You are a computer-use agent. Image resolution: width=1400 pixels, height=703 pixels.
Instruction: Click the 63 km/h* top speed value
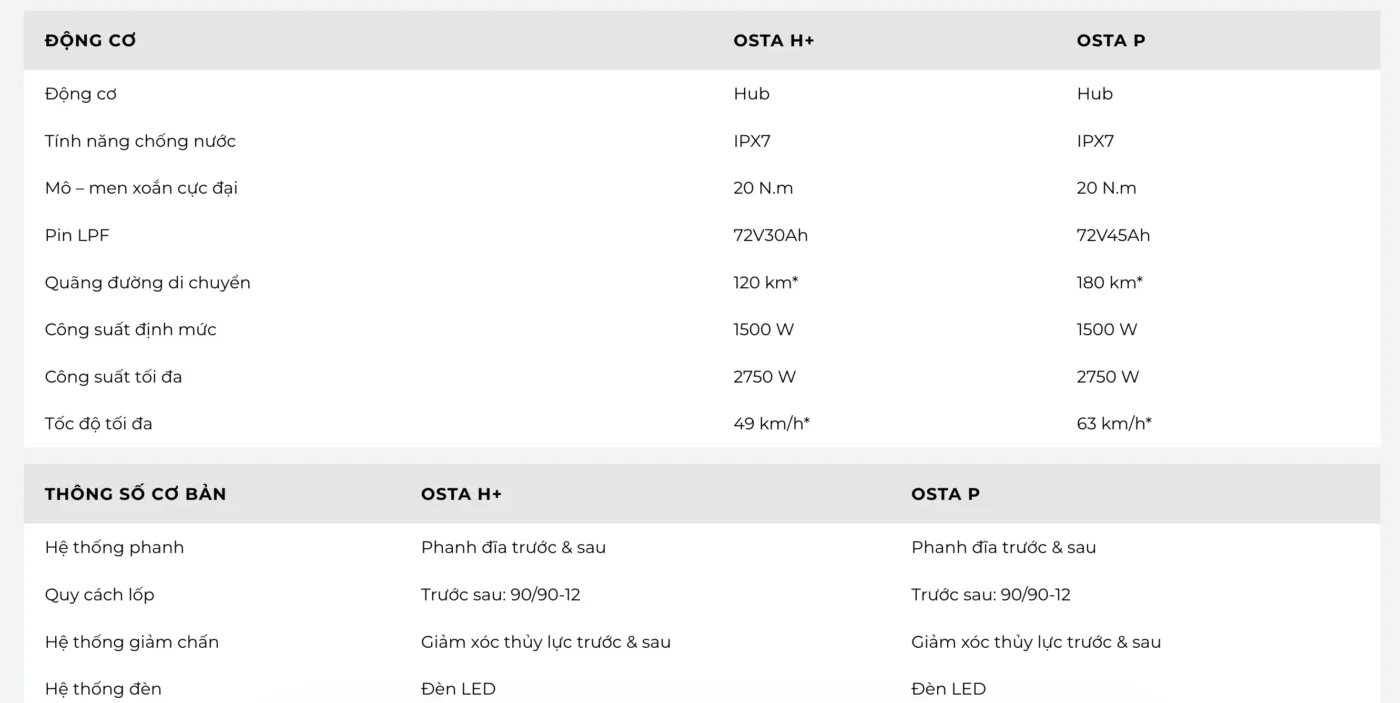coord(1114,424)
